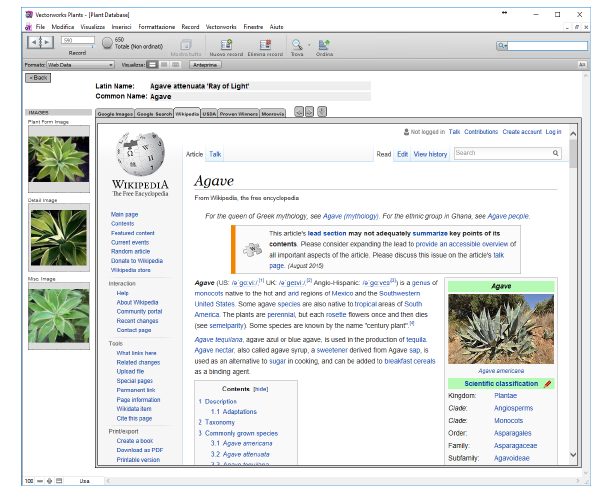Click the Download as PDF link
The height and width of the screenshot is (493, 607).
tap(140, 450)
